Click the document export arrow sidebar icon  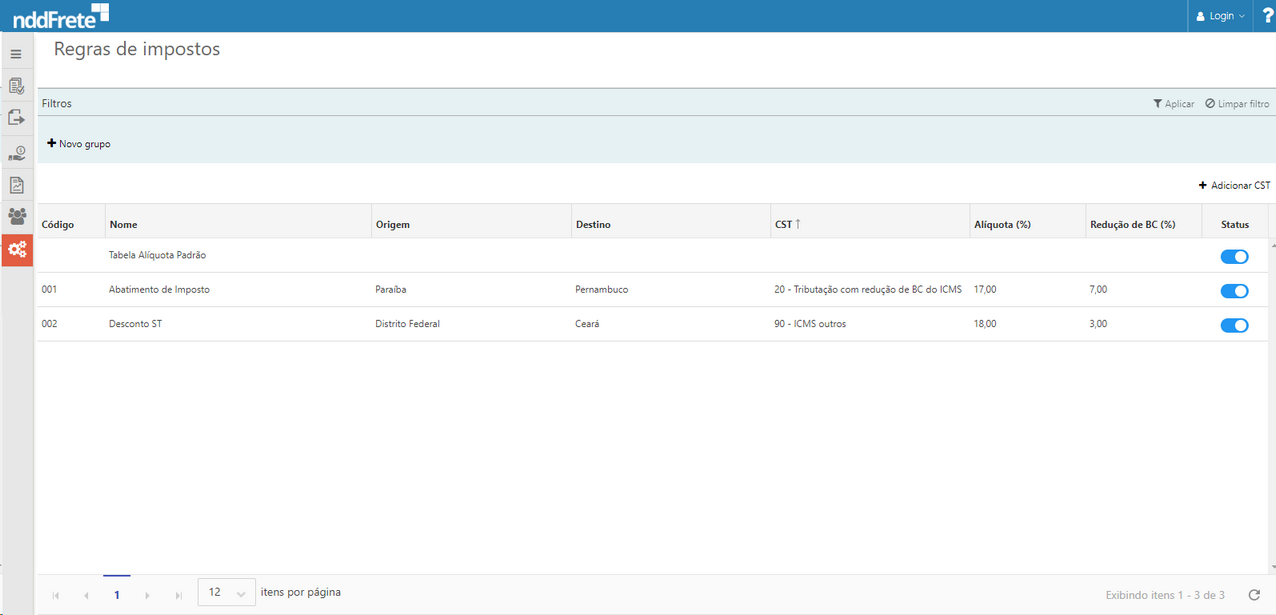click(16, 118)
